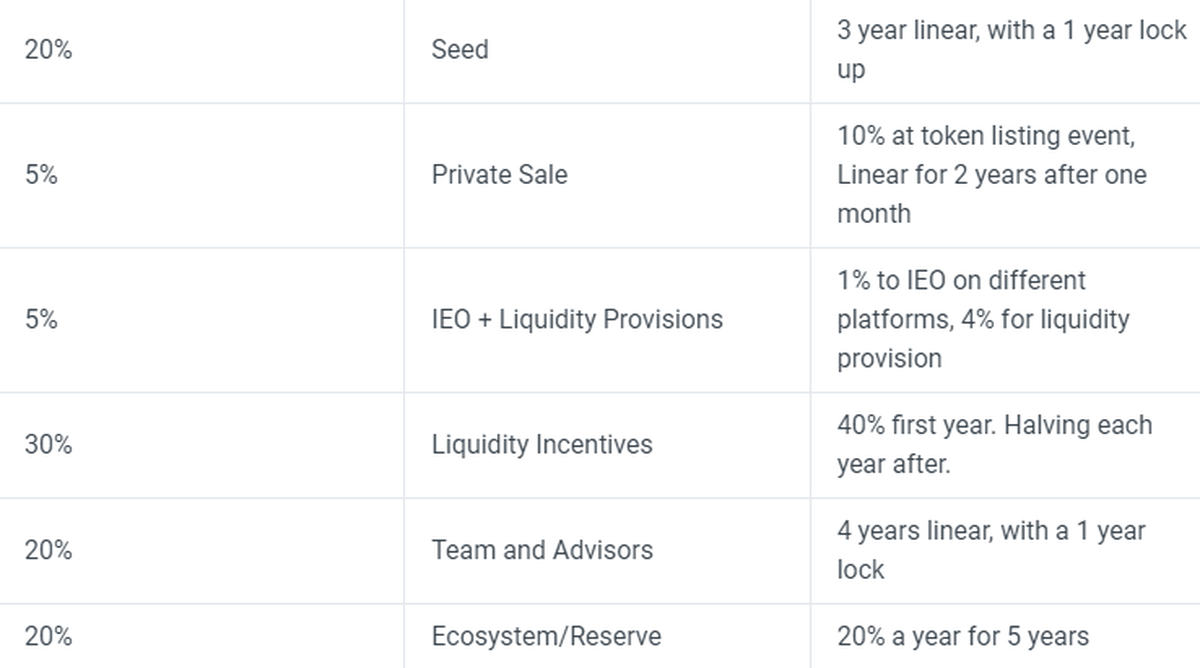1200x668 pixels.
Task: Click the '10% at token listing event' text
Action: pos(986,136)
